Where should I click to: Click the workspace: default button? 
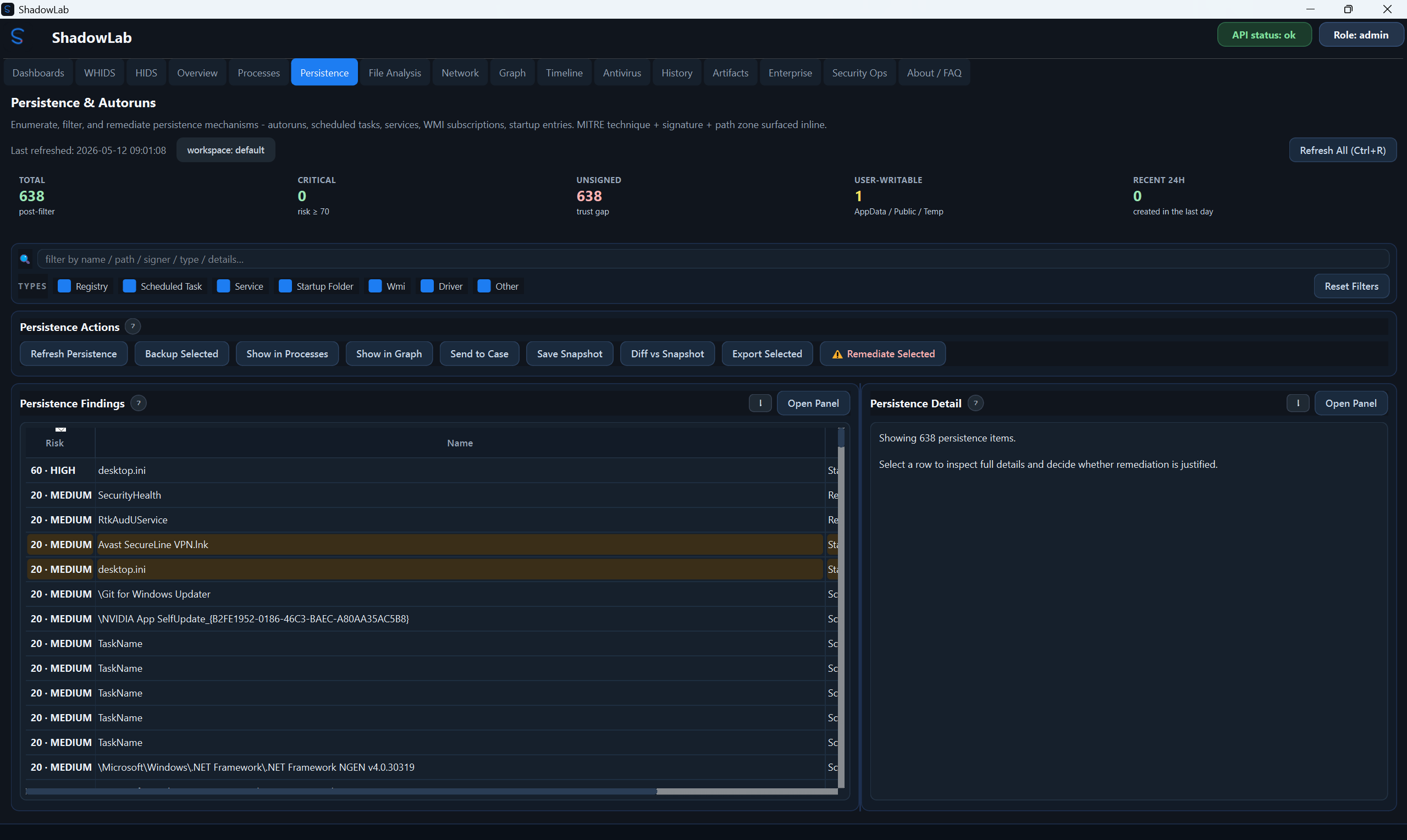[x=226, y=150]
